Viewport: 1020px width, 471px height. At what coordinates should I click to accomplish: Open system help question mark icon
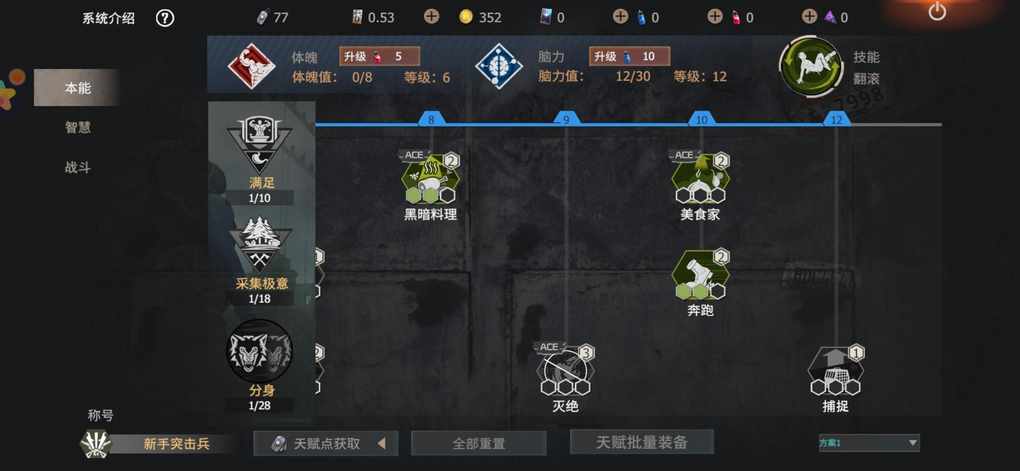coord(165,18)
